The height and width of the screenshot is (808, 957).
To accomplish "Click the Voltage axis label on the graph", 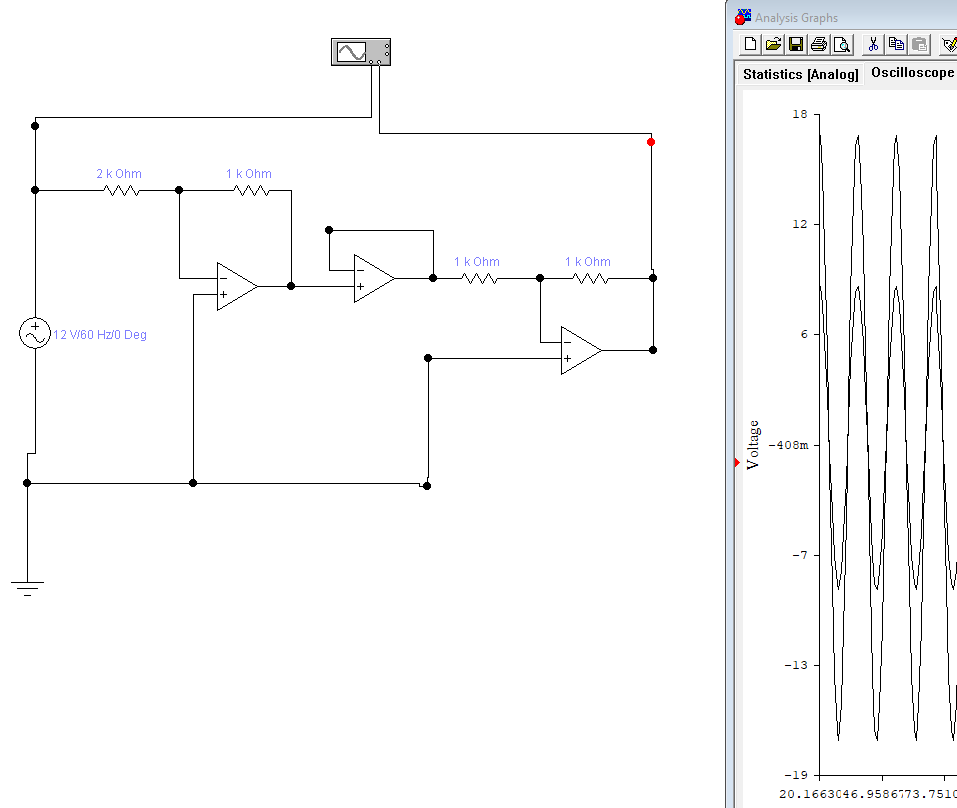I will point(753,445).
